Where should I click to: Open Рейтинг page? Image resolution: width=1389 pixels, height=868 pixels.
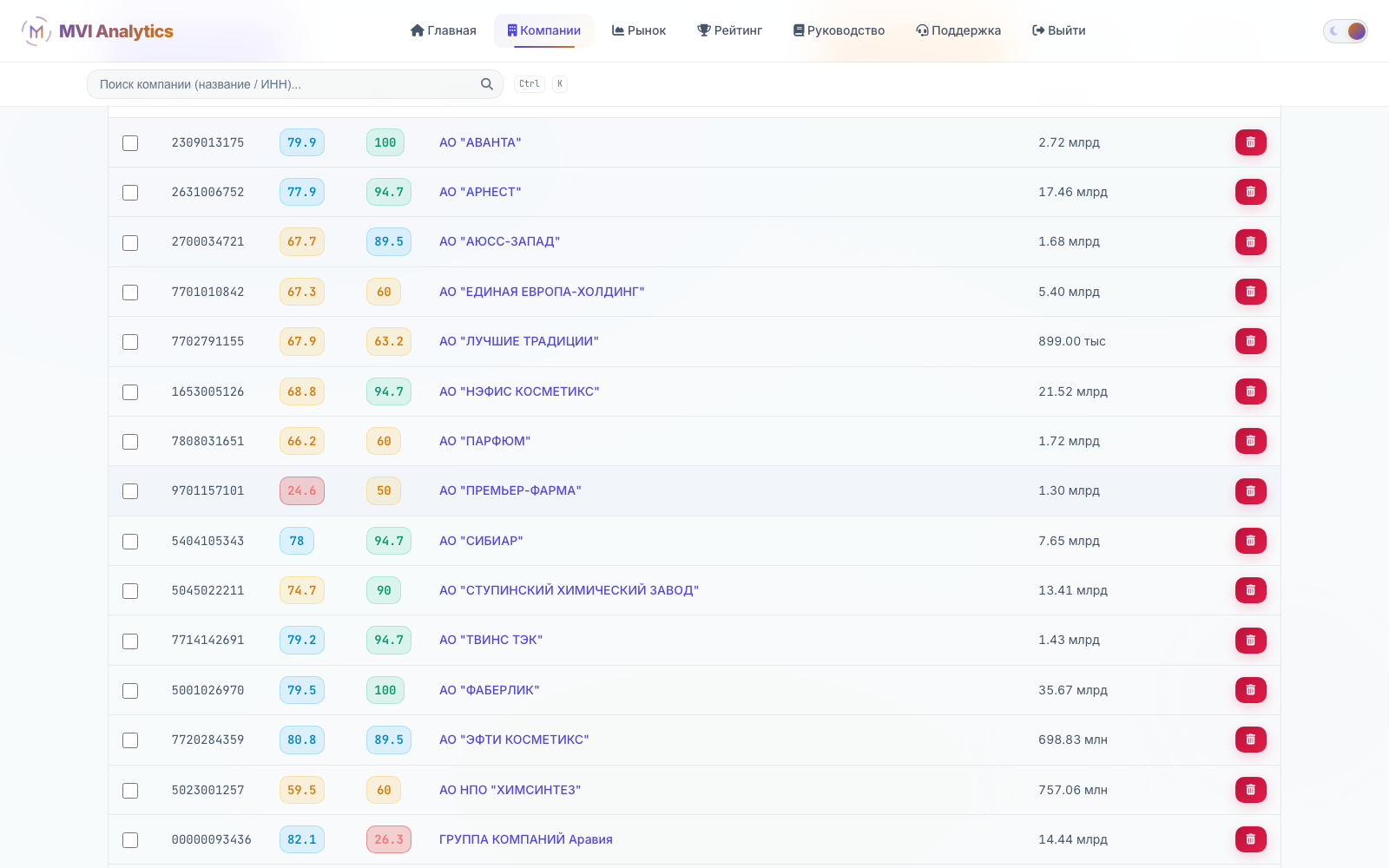(729, 30)
